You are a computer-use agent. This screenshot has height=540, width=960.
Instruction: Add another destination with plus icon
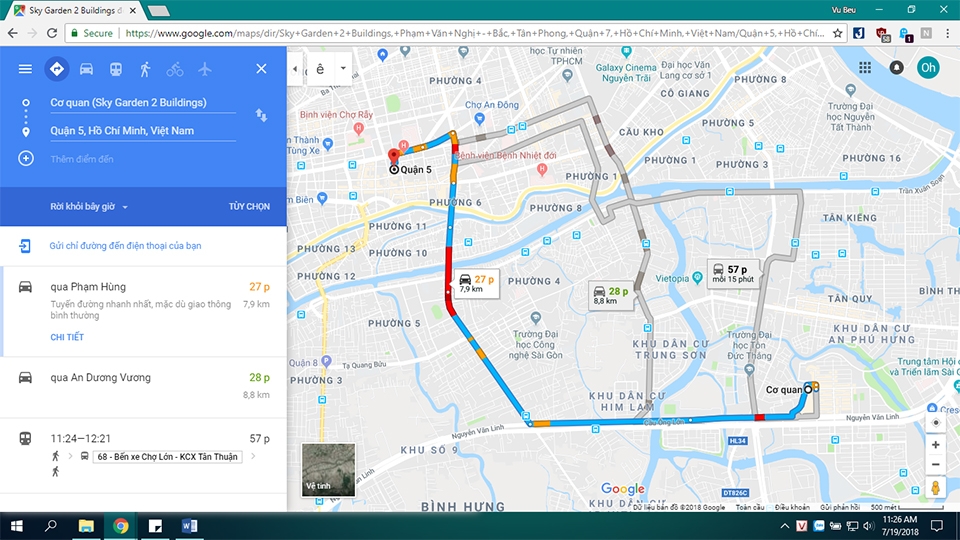[x=26, y=159]
